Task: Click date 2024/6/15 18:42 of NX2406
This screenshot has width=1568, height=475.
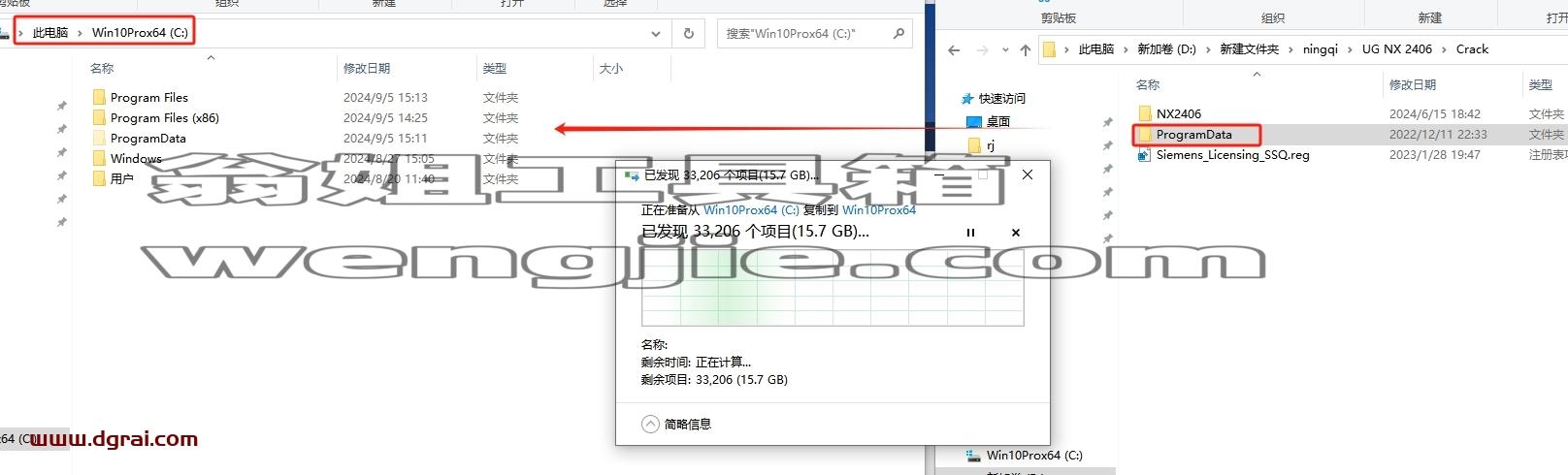Action: click(1435, 113)
